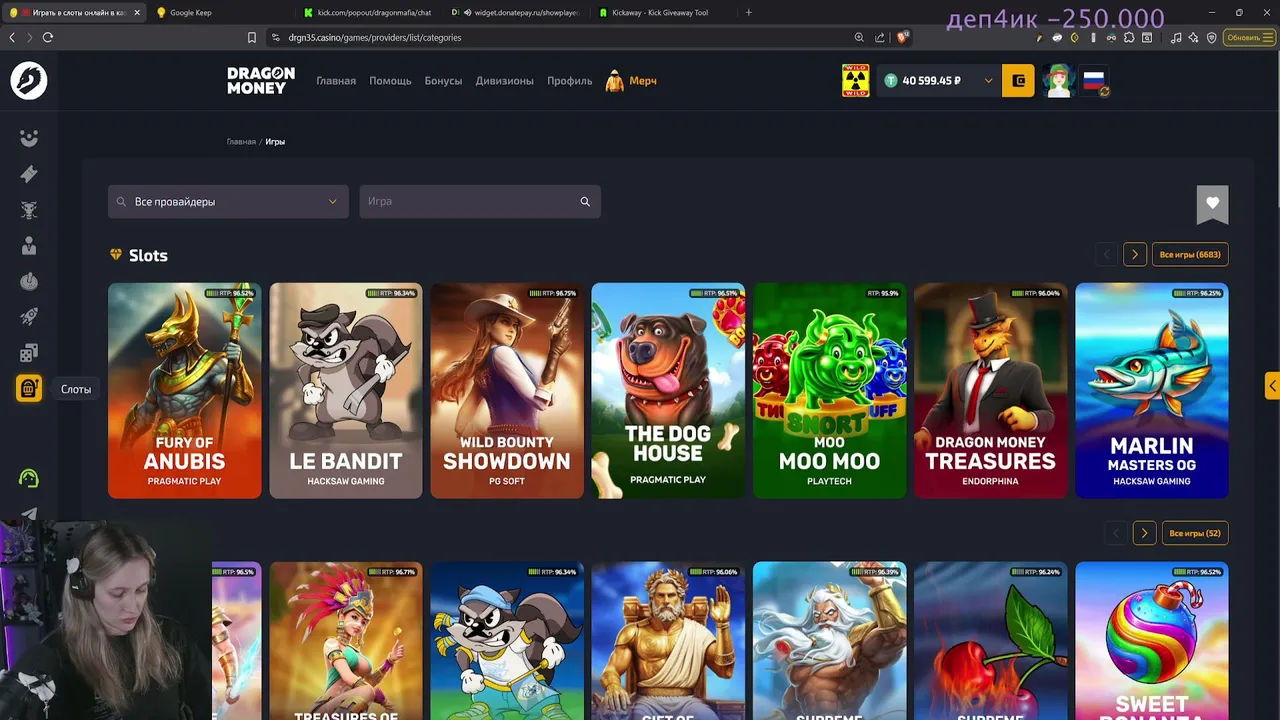The image size is (1280, 720).
Task: Open The Dog House game card
Action: (x=668, y=390)
